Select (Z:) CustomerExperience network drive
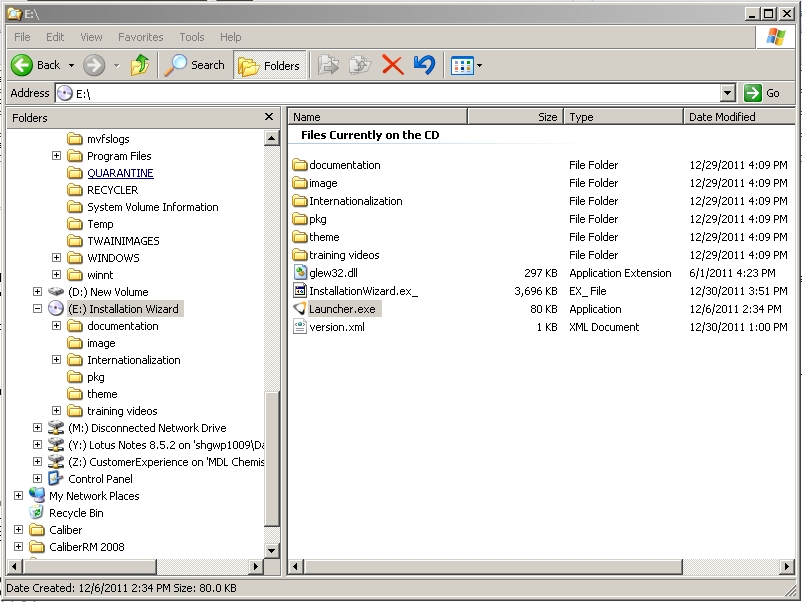This screenshot has width=802, height=602. [x=166, y=462]
